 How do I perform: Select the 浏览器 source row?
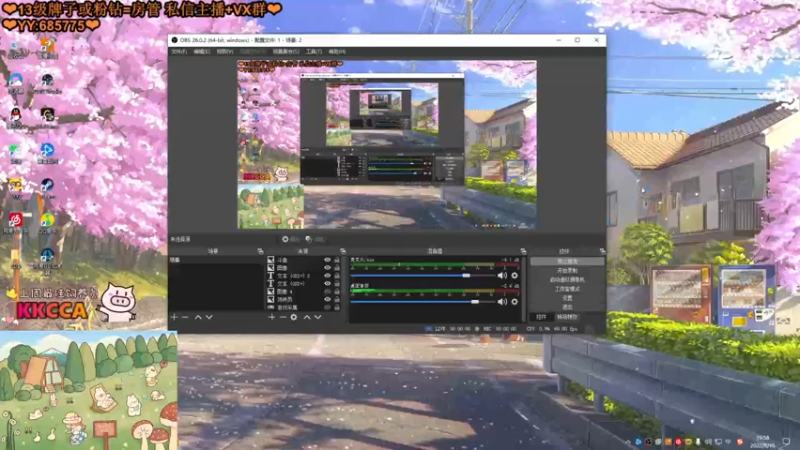click(x=304, y=299)
